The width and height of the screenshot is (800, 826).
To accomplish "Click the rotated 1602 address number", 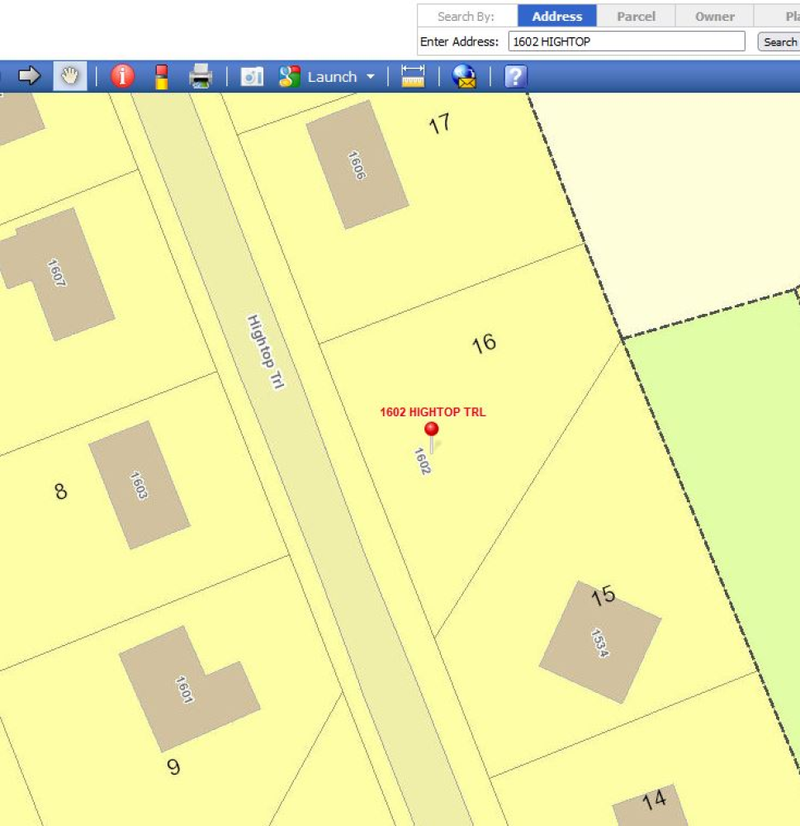I will 422,461.
